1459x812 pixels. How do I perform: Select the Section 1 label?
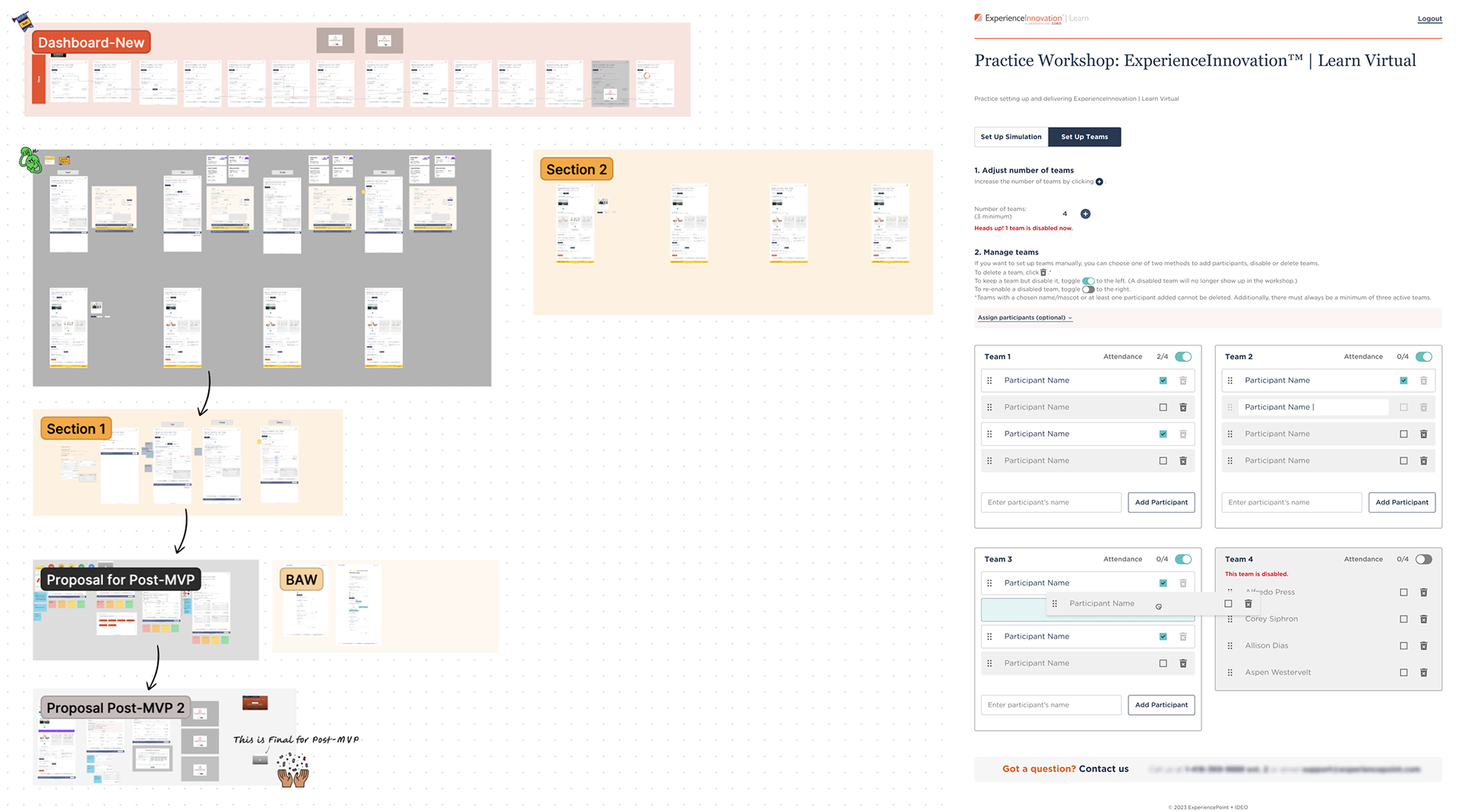point(76,429)
